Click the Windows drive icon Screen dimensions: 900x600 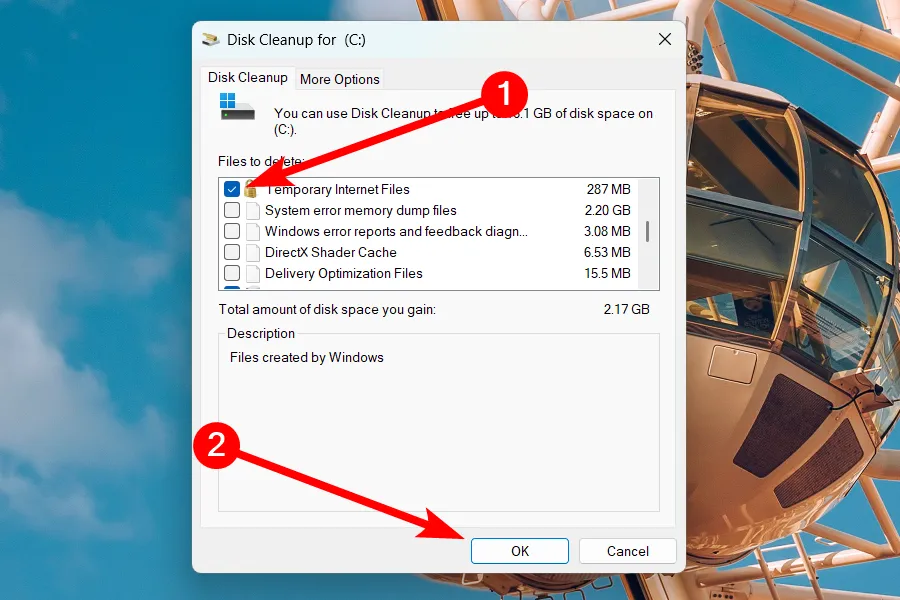(x=237, y=107)
